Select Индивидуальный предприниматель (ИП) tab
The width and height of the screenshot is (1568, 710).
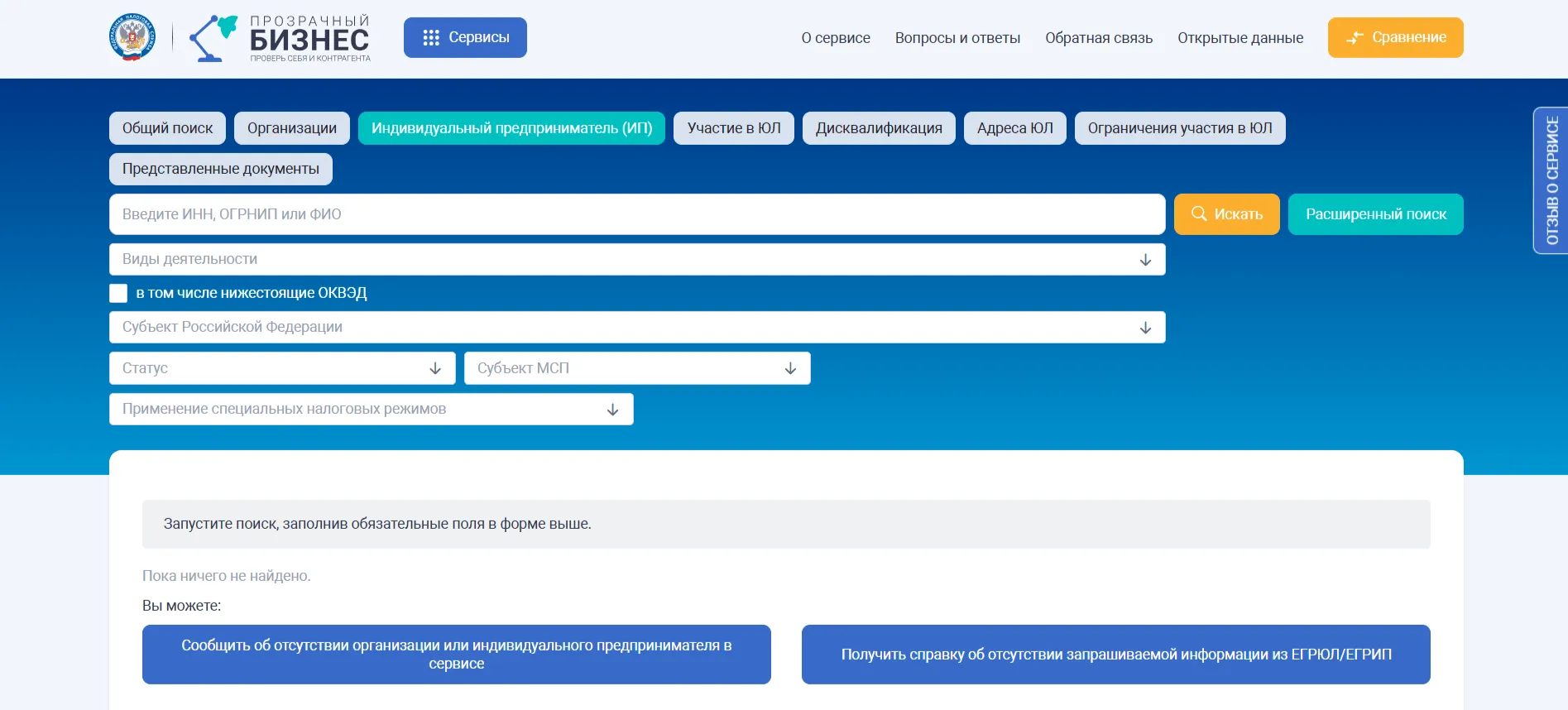(511, 128)
